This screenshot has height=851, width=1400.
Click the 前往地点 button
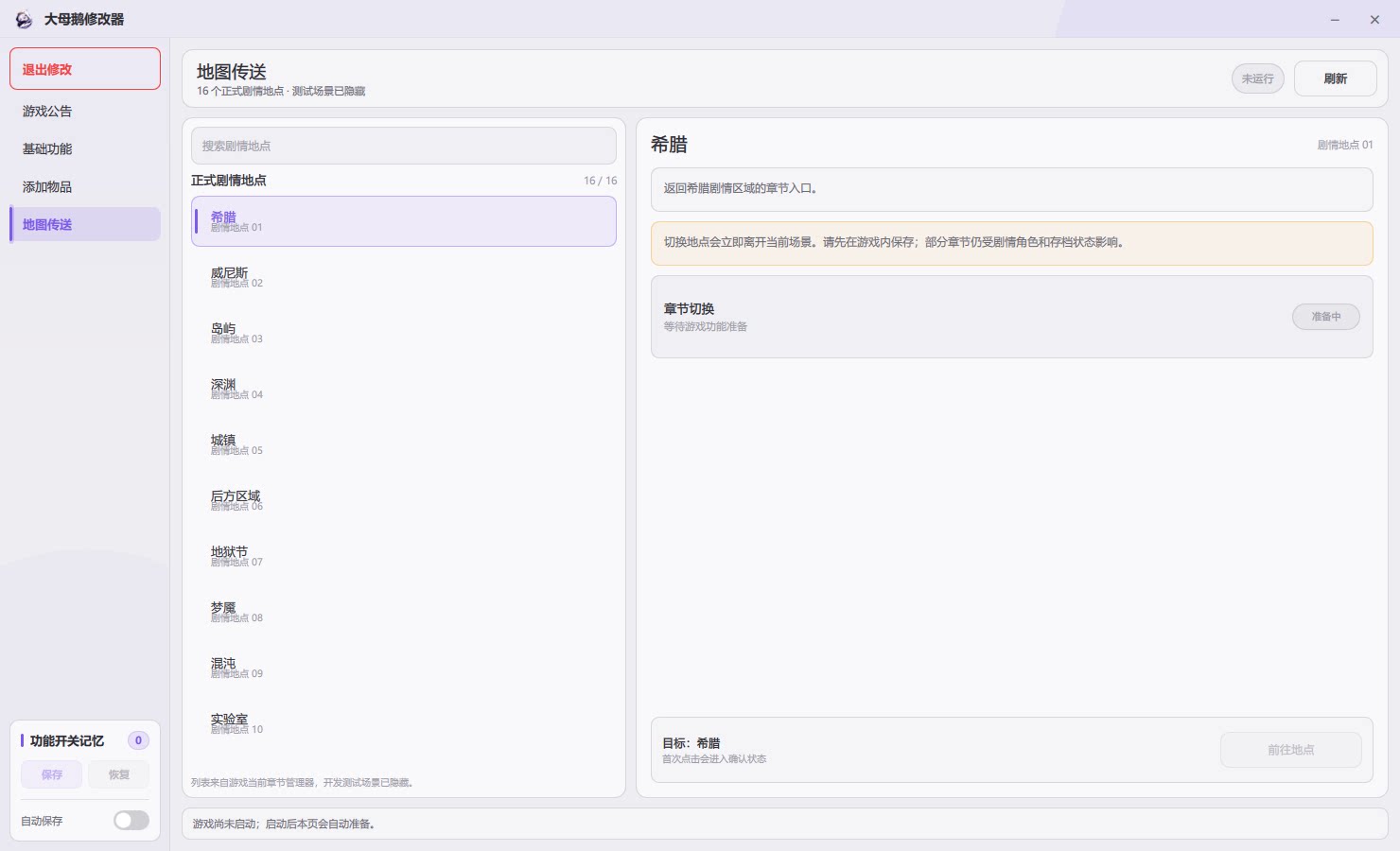tap(1290, 750)
